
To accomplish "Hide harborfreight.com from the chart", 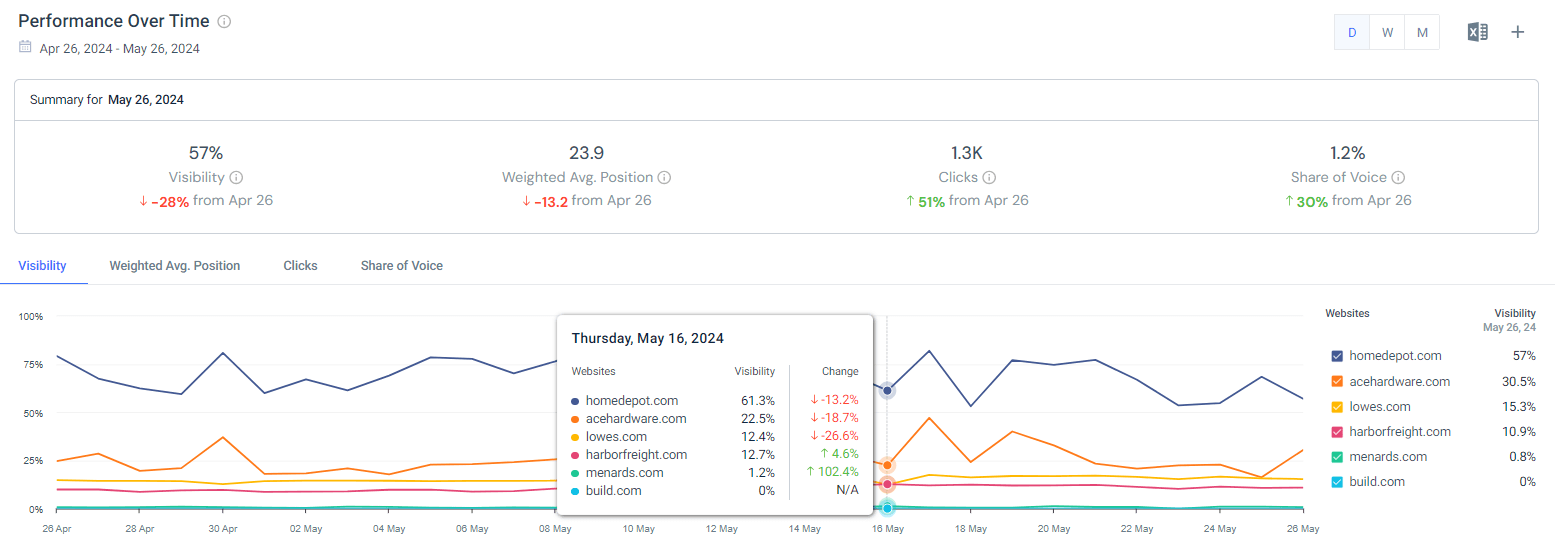I will click(1338, 431).
